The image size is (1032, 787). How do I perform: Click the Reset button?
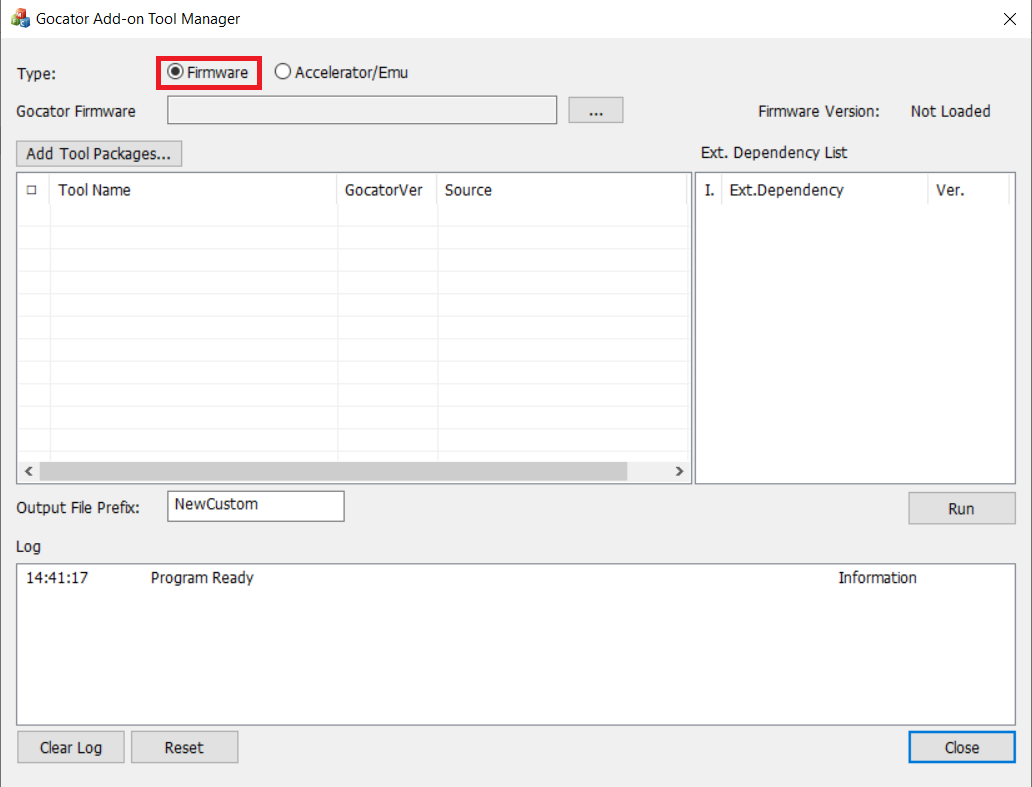click(x=184, y=748)
